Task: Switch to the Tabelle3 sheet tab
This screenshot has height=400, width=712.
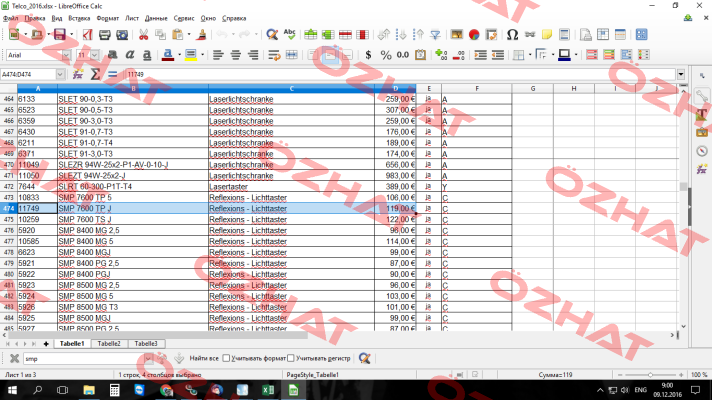Action: (146, 344)
